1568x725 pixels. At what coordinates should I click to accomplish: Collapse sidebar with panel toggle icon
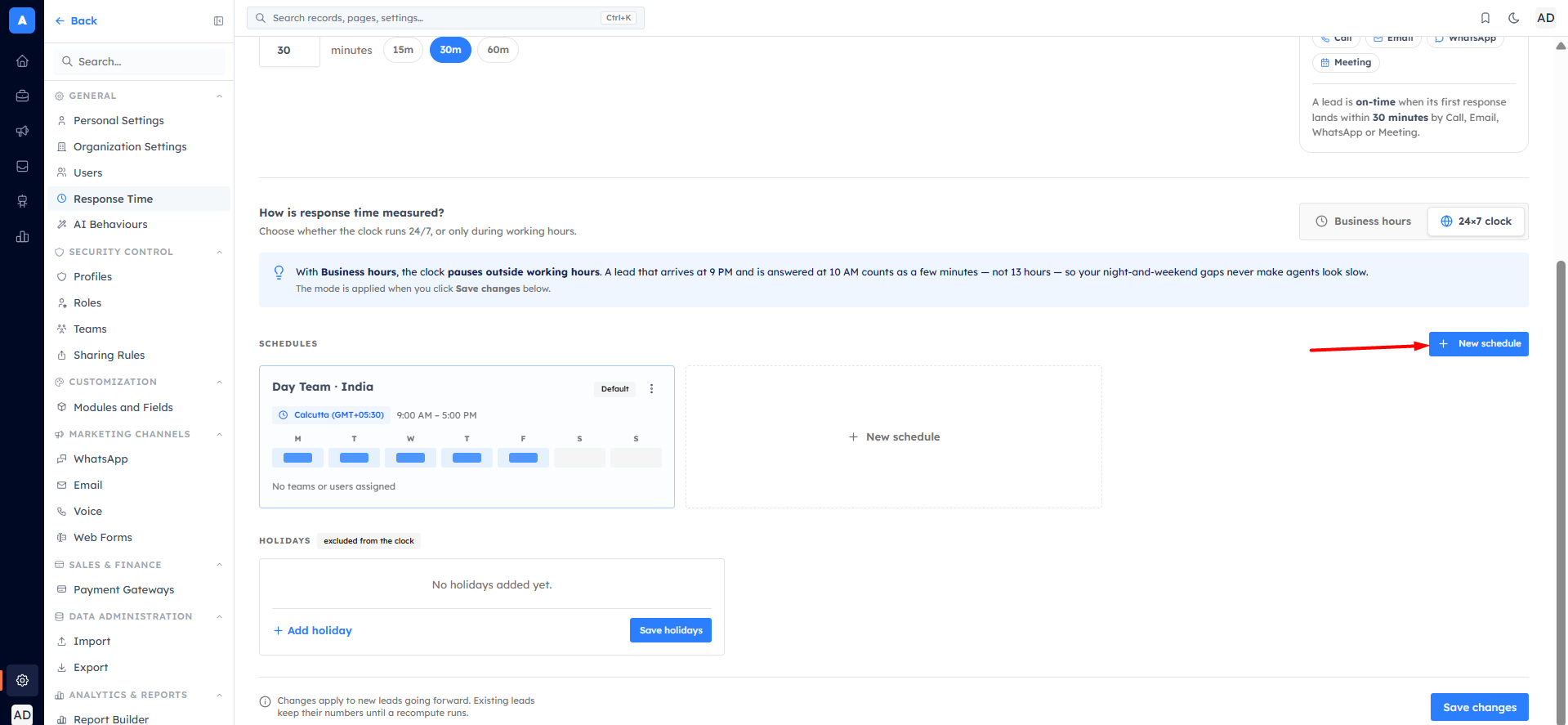tap(218, 21)
